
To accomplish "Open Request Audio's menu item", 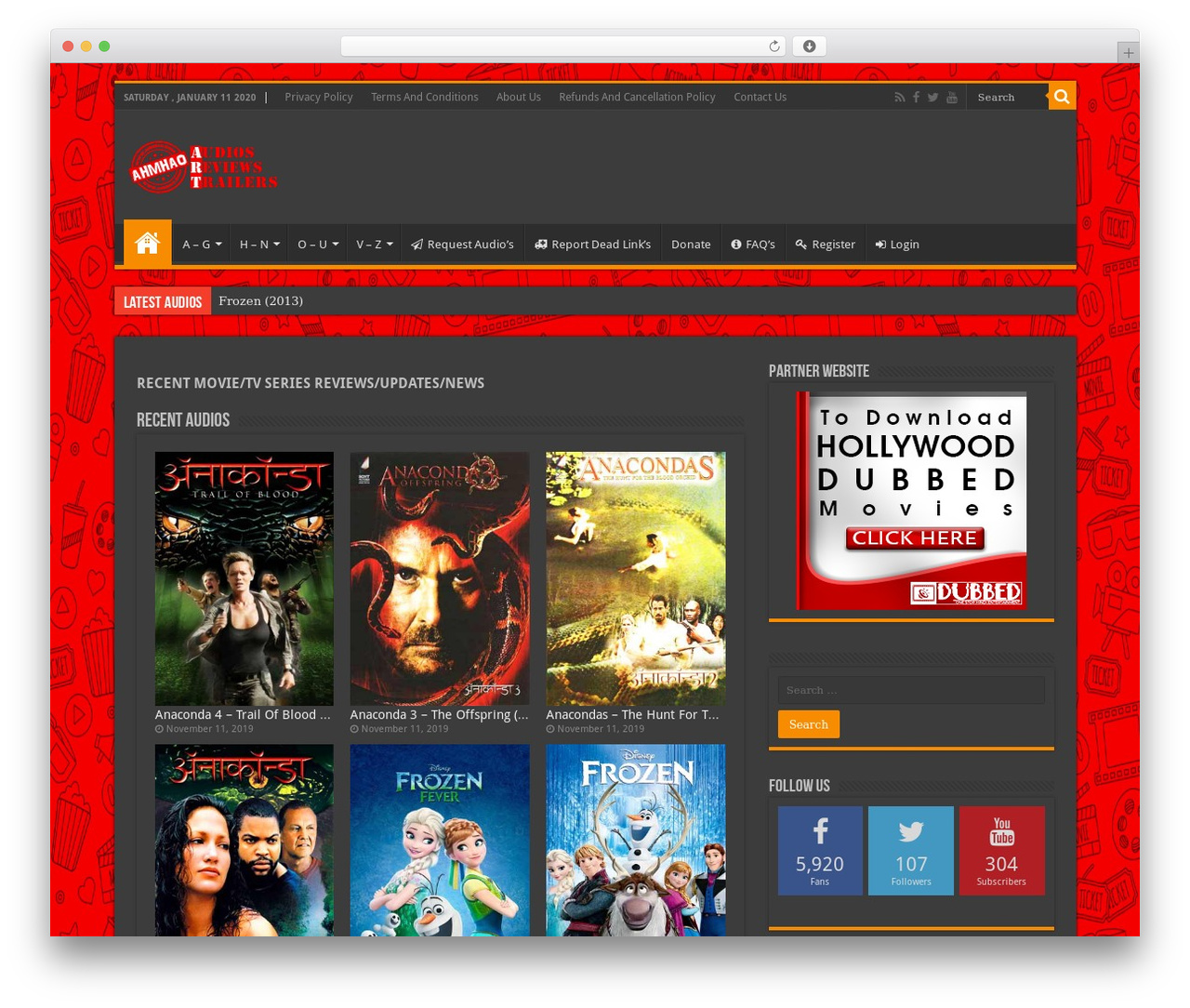I will [x=462, y=245].
